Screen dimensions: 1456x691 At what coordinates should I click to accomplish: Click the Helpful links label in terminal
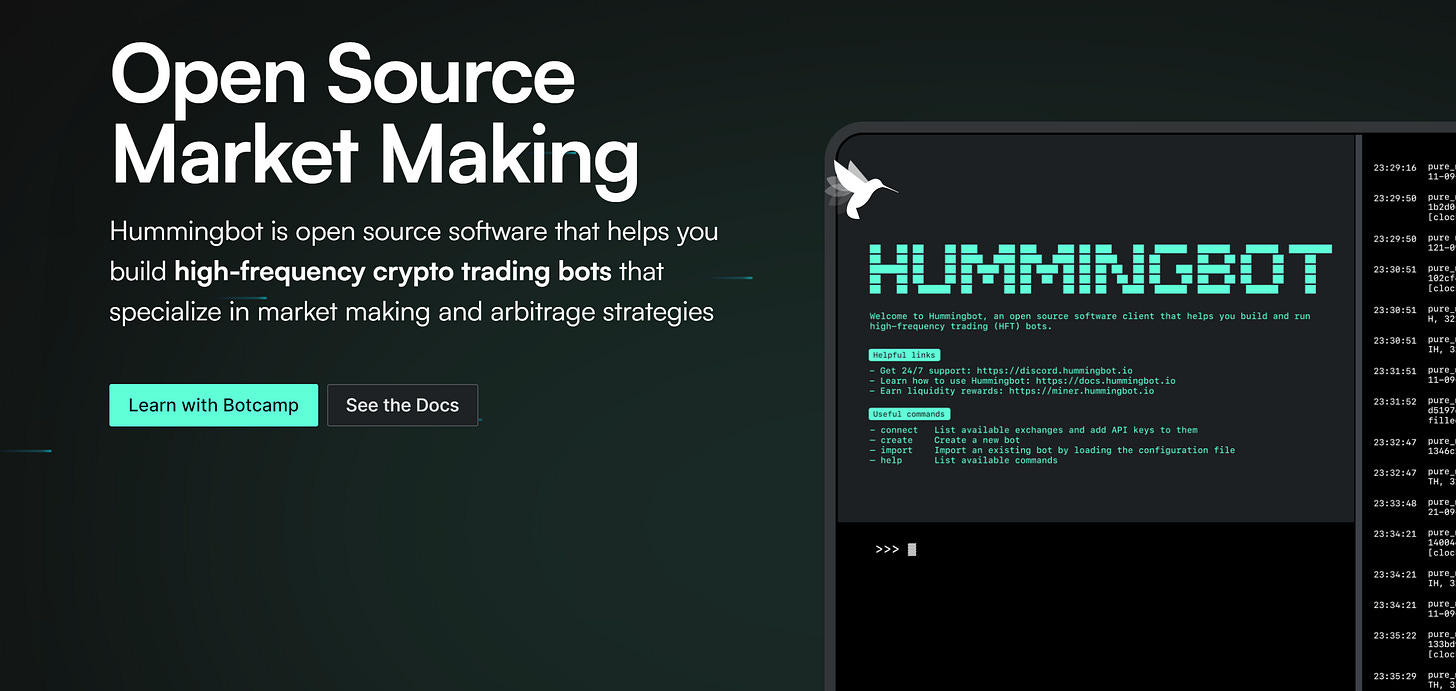point(904,355)
